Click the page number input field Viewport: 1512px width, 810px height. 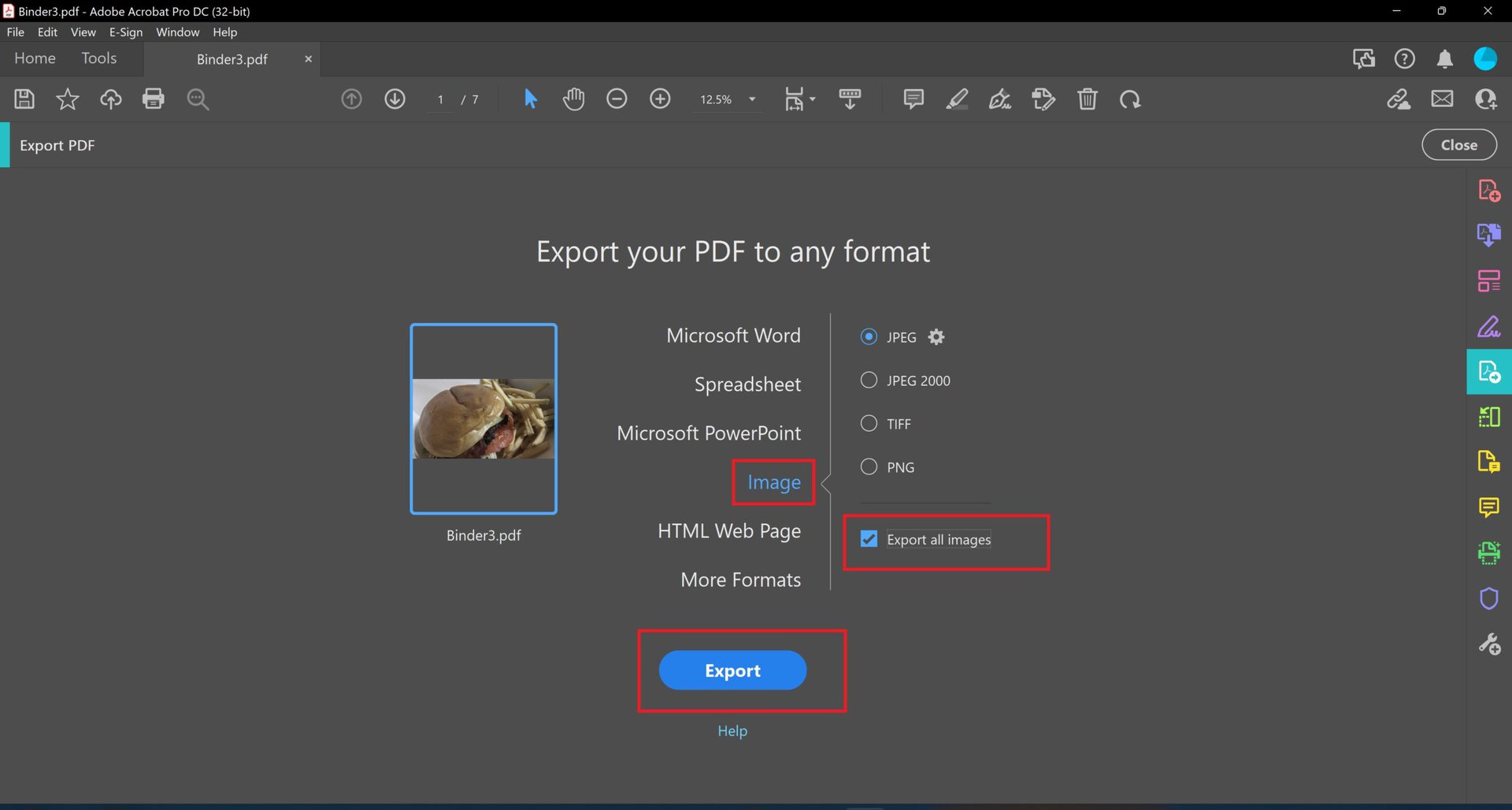point(440,99)
